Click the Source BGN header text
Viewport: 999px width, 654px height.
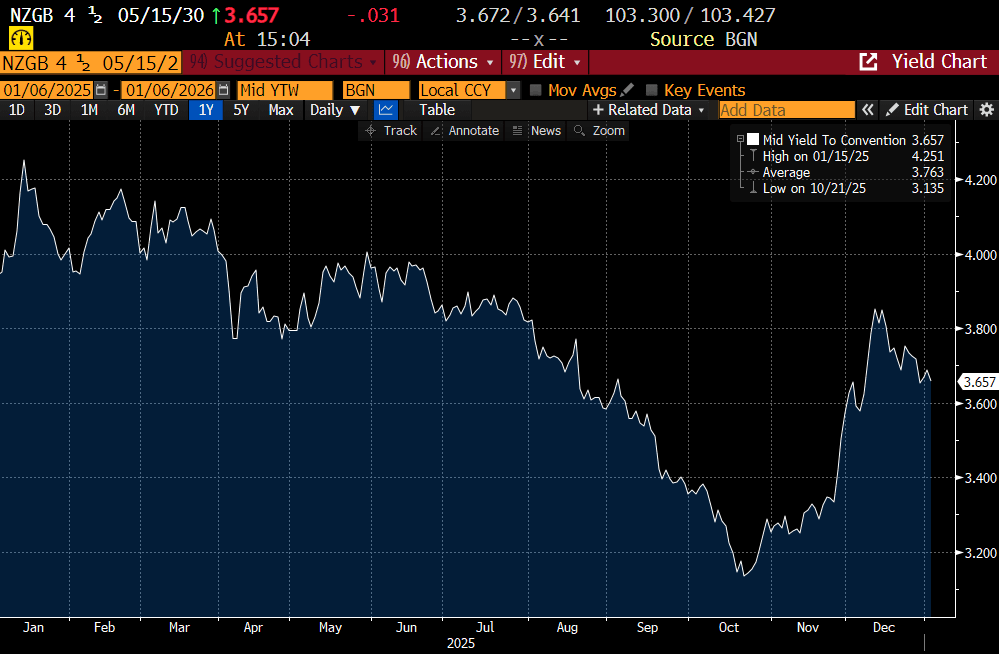tap(703, 39)
